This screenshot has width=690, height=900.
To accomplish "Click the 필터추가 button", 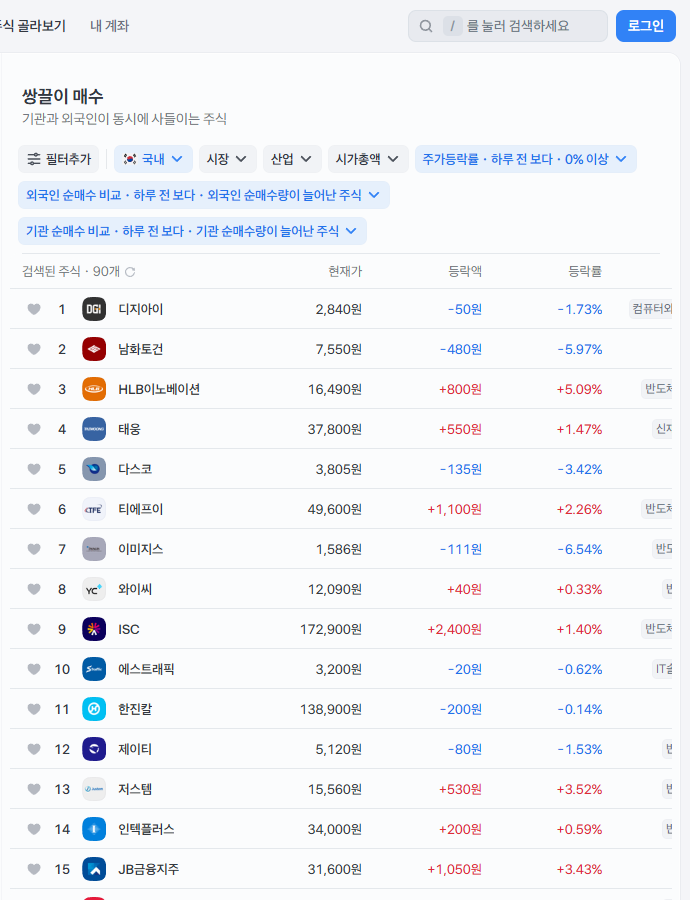I will (x=59, y=159).
